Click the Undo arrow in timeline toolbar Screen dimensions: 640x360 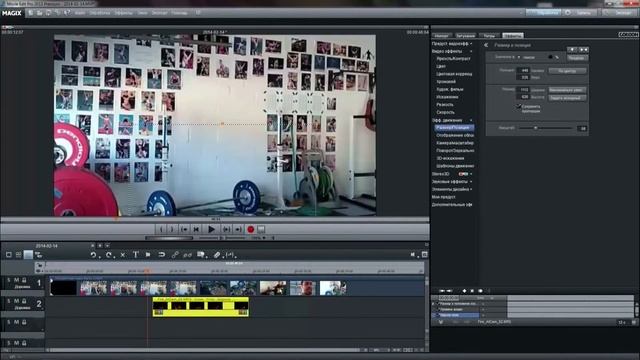pyautogui.click(x=93, y=255)
